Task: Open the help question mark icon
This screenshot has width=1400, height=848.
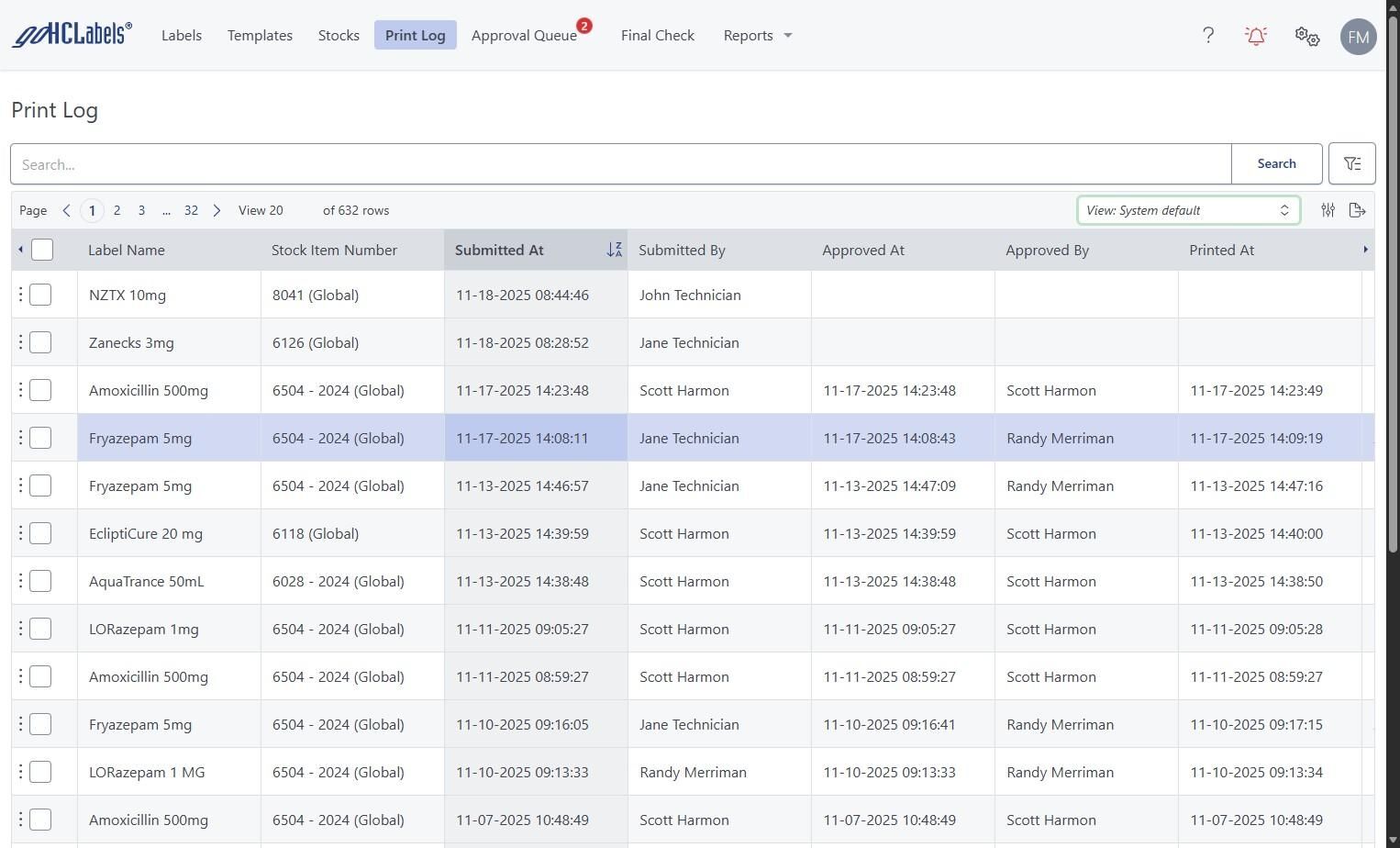Action: pos(1207,36)
